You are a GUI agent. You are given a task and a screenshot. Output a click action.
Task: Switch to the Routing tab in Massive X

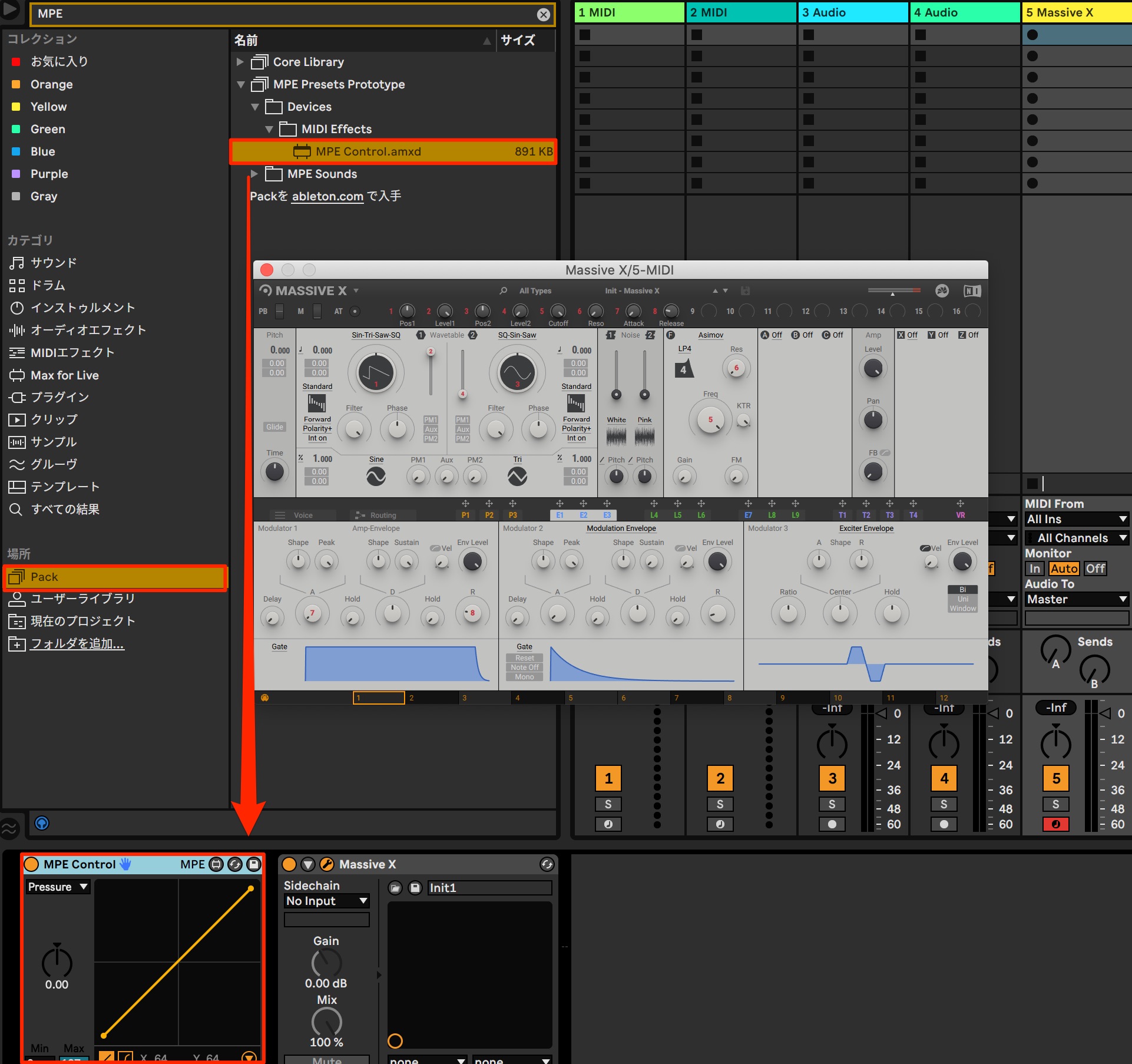377,515
